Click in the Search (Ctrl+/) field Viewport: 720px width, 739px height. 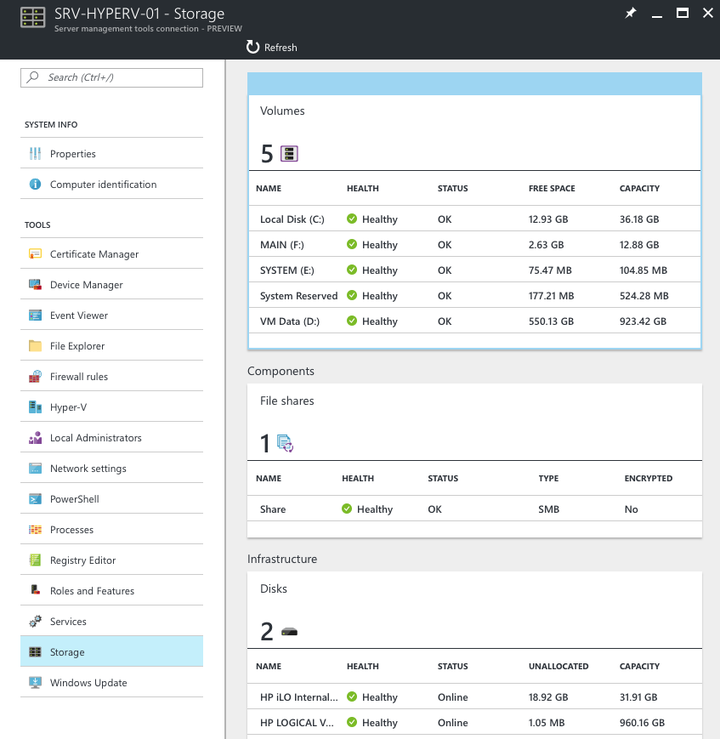(x=112, y=78)
